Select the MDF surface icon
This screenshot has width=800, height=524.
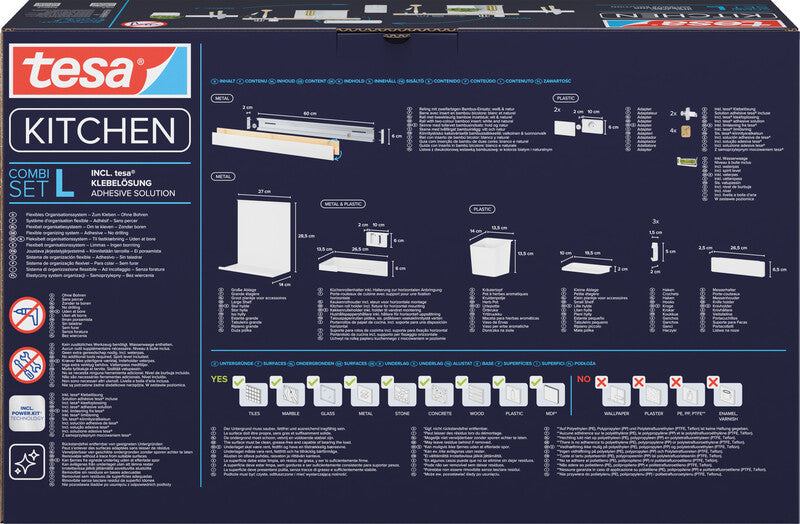point(551,395)
